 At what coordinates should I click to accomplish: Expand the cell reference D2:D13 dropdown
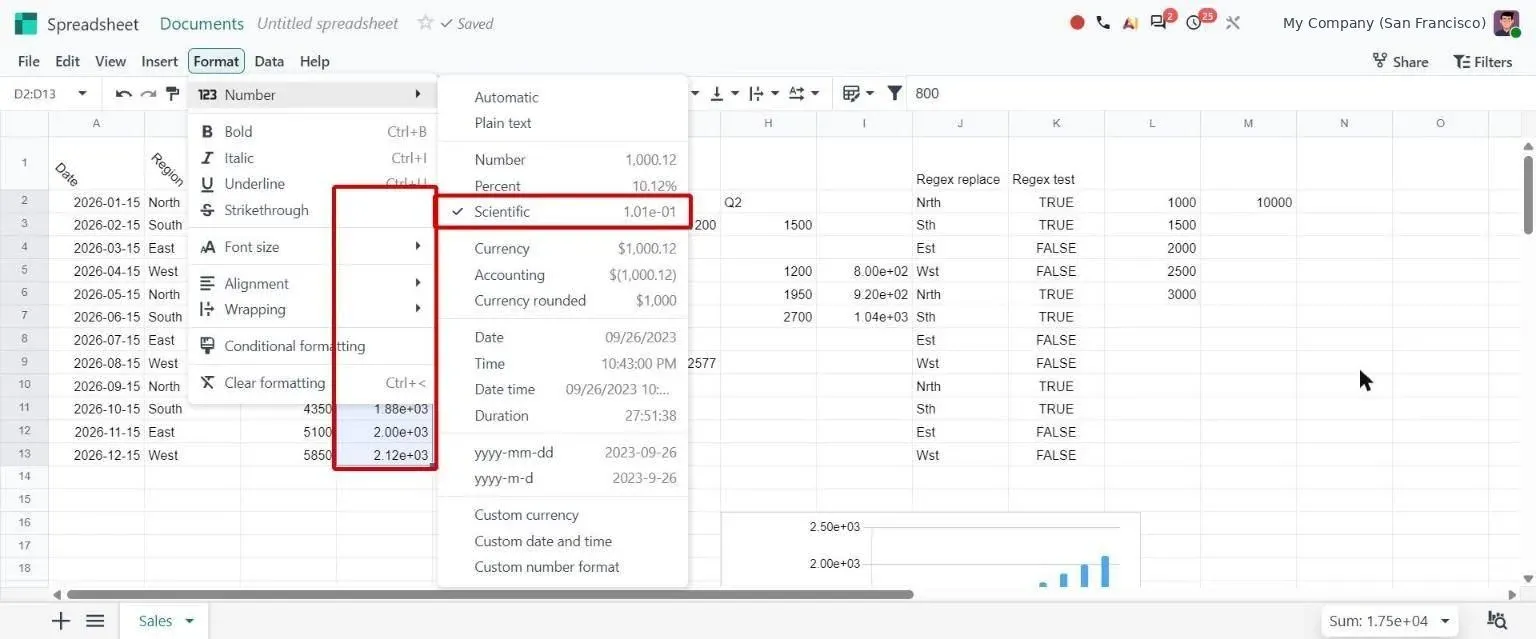[x=82, y=93]
